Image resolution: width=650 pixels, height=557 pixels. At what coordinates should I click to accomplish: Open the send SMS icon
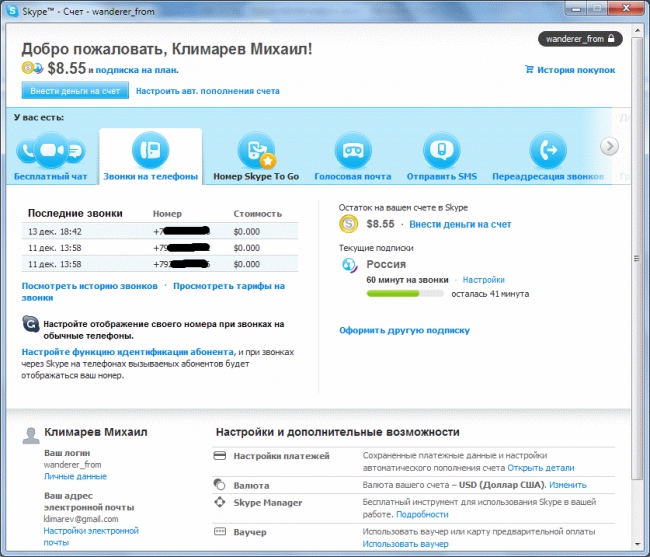tap(441, 150)
